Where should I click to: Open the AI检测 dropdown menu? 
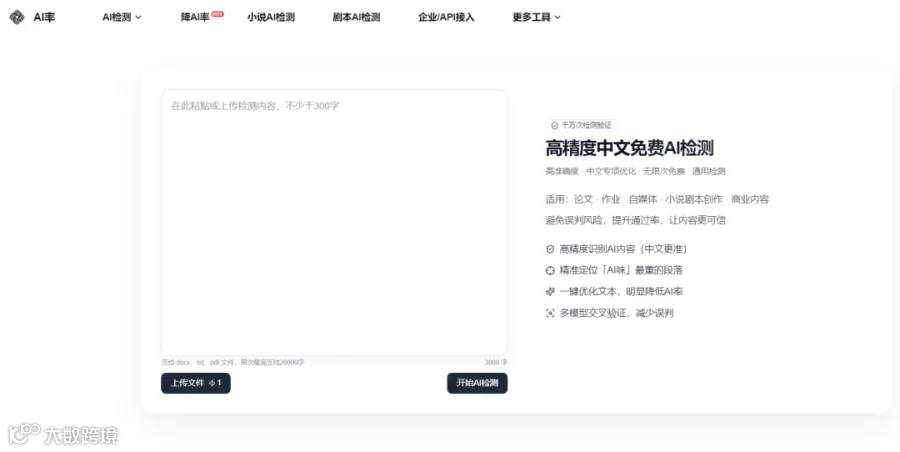point(122,17)
